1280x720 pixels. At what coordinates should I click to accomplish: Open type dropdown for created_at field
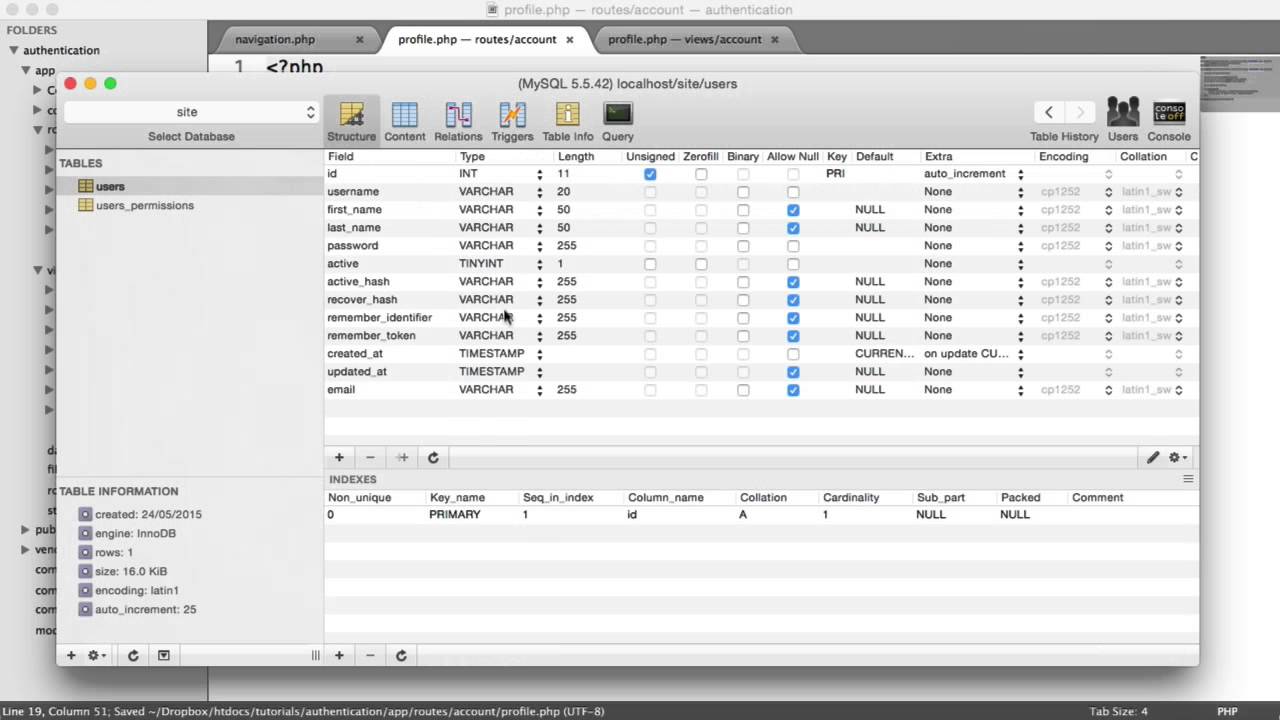tap(539, 354)
